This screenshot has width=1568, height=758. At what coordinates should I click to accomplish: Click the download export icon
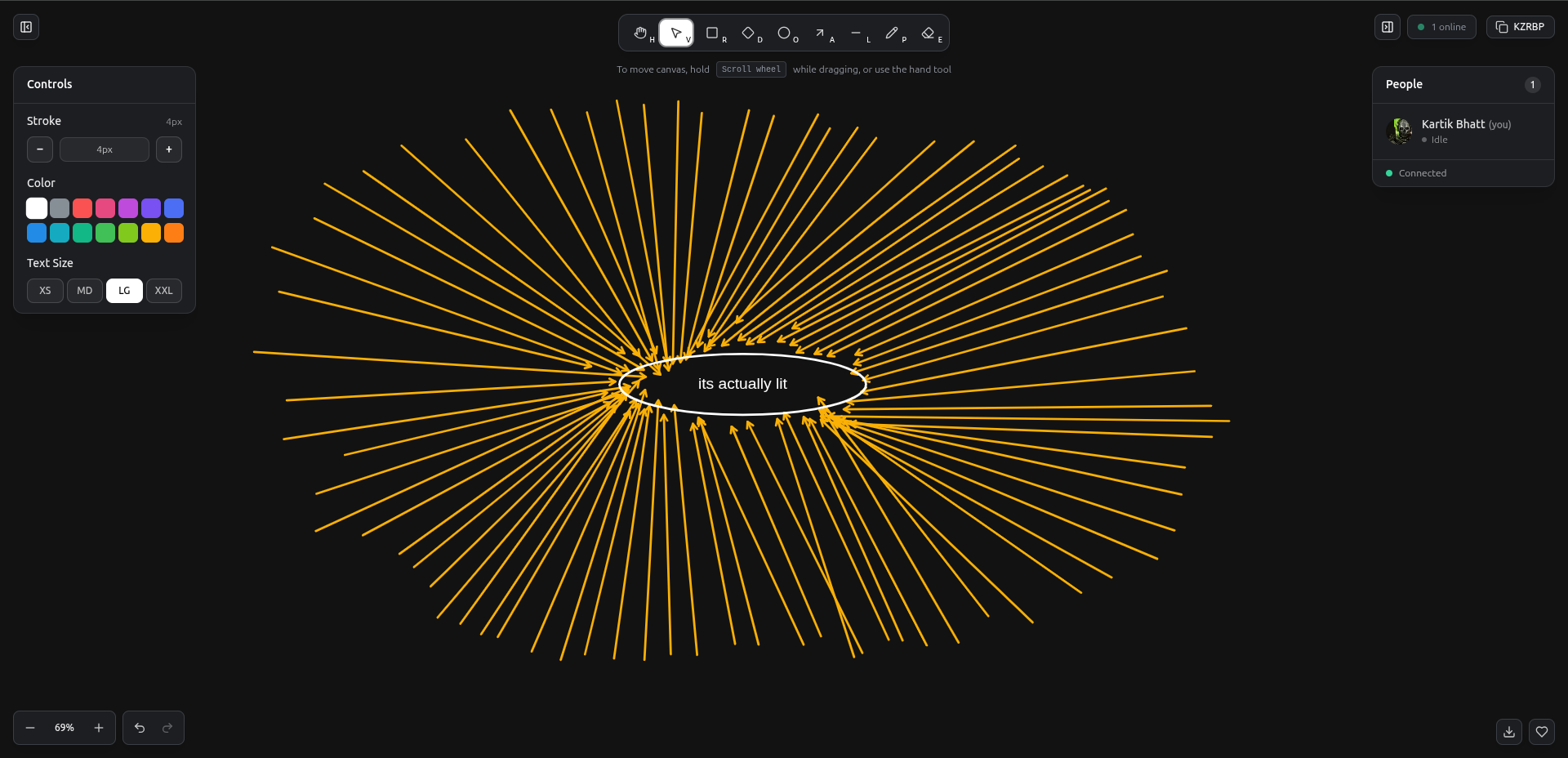(x=1509, y=732)
